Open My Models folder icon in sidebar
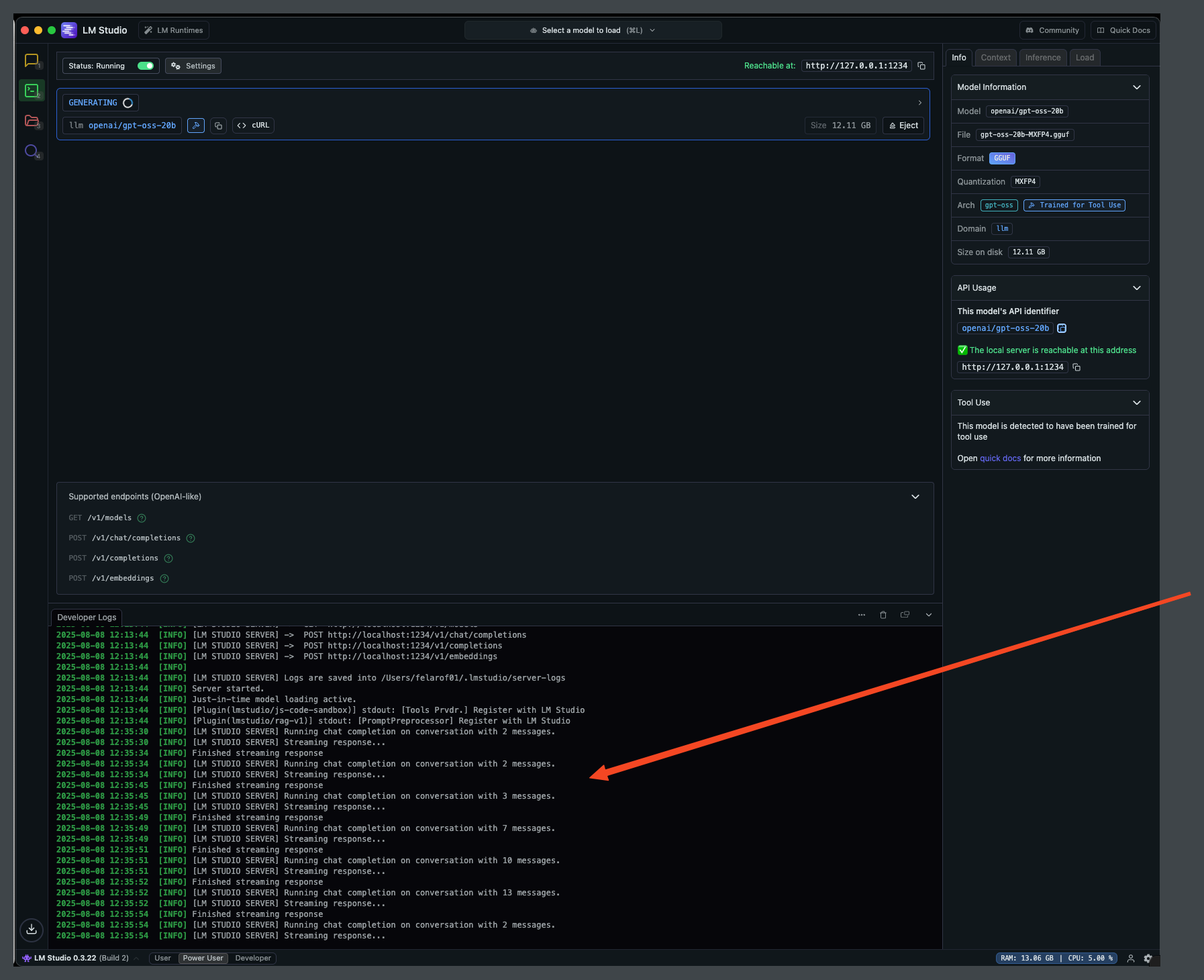This screenshot has height=980, width=1204. tap(32, 121)
